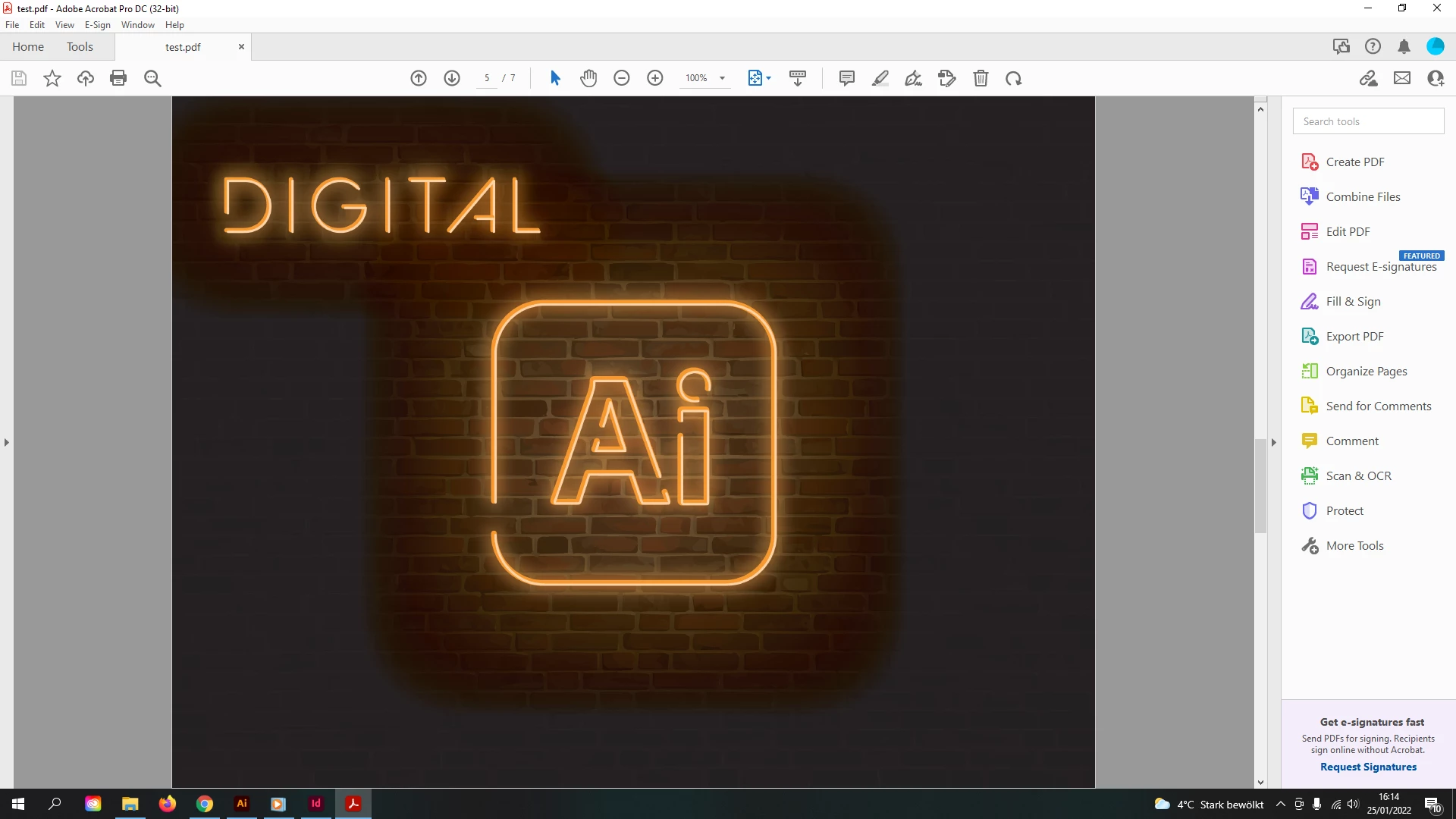Bookmark file with star icon
This screenshot has height=819, width=1456.
(x=52, y=78)
